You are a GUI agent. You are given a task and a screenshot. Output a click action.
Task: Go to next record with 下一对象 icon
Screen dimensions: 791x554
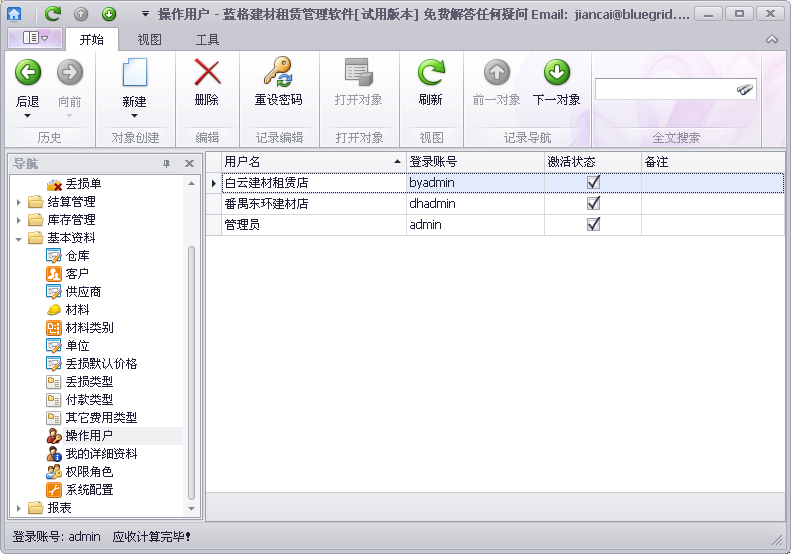pyautogui.click(x=557, y=73)
